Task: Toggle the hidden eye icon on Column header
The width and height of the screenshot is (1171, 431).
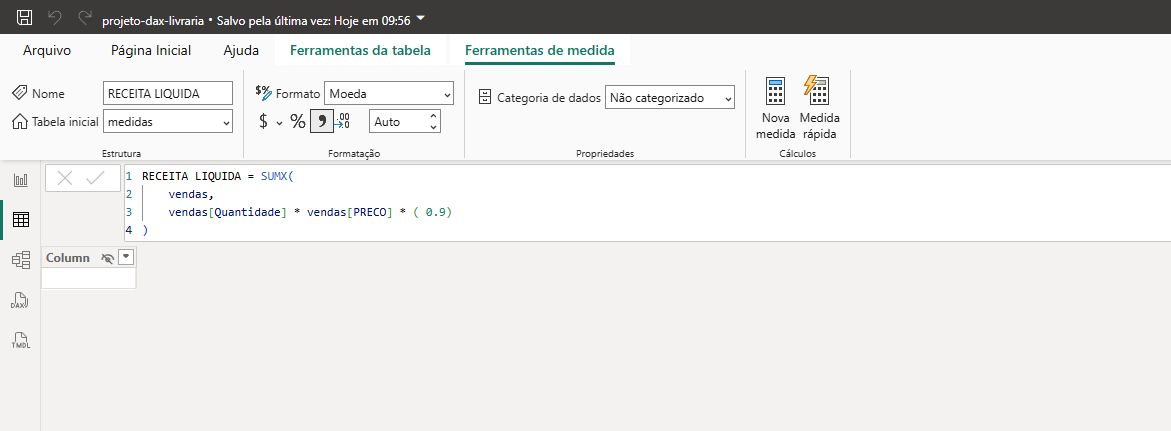Action: coord(108,258)
